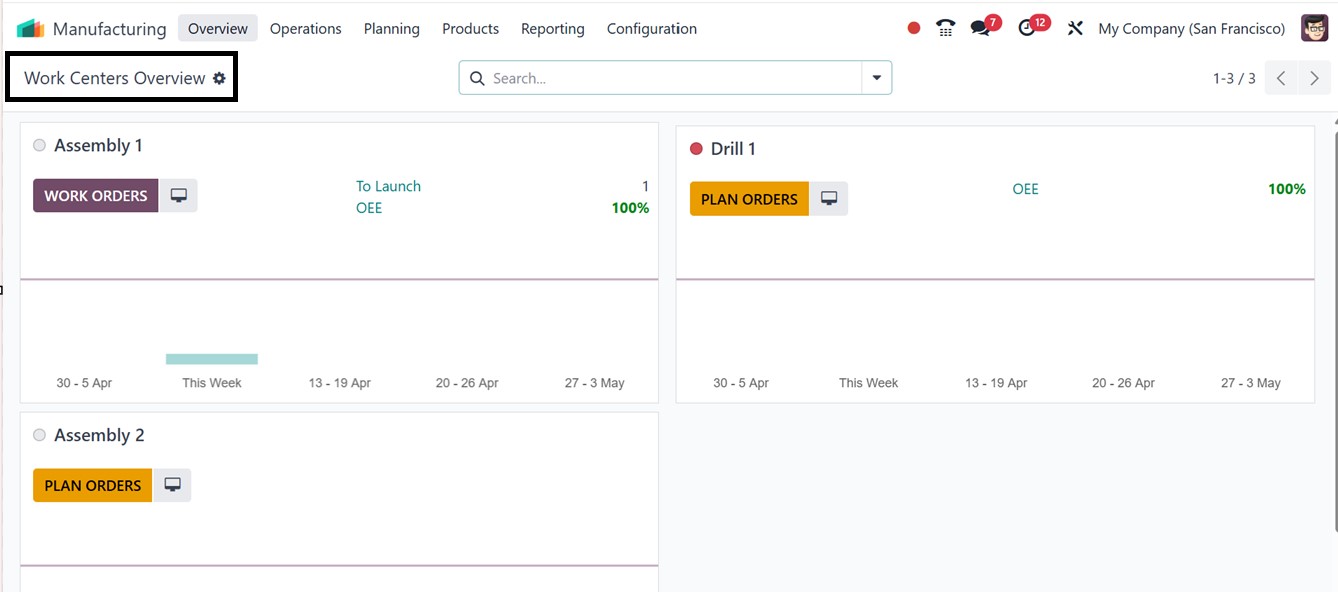This screenshot has height=592, width=1338.
Task: Click Assembly 1 WORK ORDERS button
Action: click(96, 196)
